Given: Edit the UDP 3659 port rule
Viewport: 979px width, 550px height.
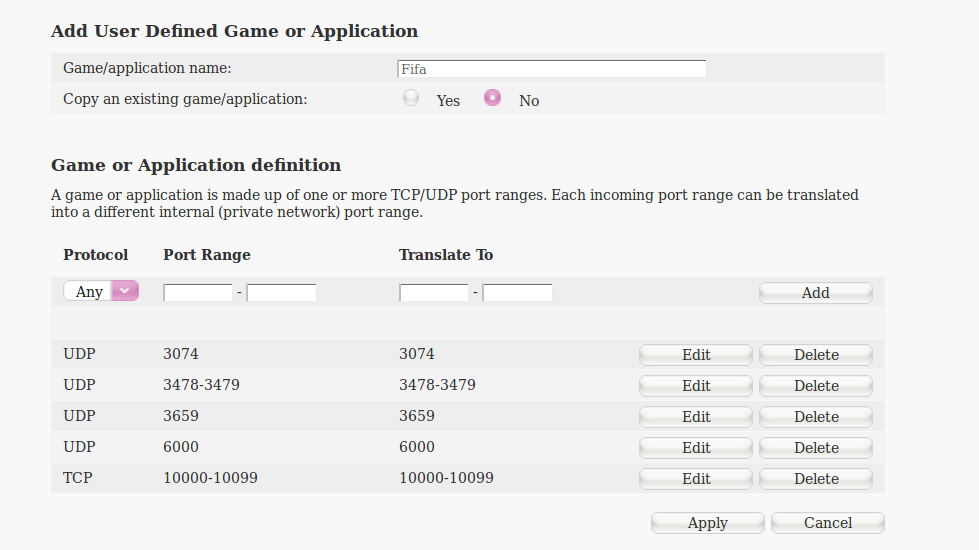Looking at the screenshot, I should pyautogui.click(x=696, y=417).
